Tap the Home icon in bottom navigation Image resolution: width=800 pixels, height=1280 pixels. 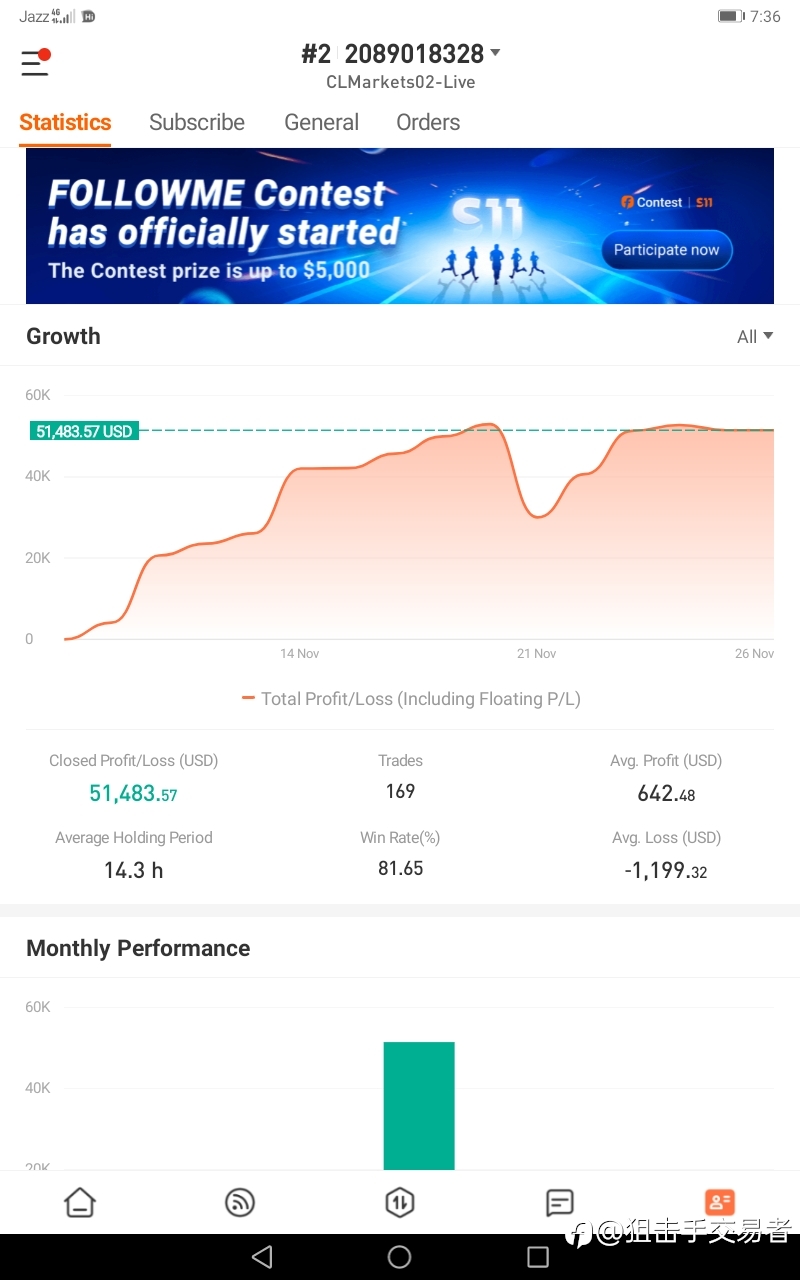coord(80,1202)
